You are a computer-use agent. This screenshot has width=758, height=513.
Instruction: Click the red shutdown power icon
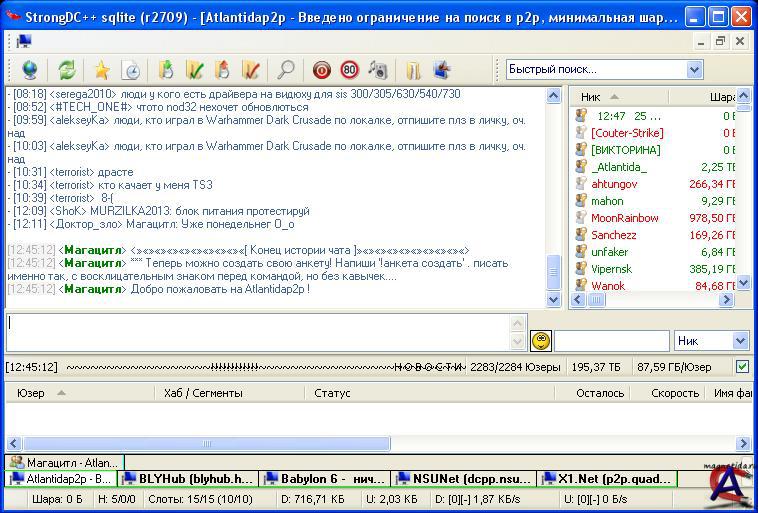click(x=321, y=70)
